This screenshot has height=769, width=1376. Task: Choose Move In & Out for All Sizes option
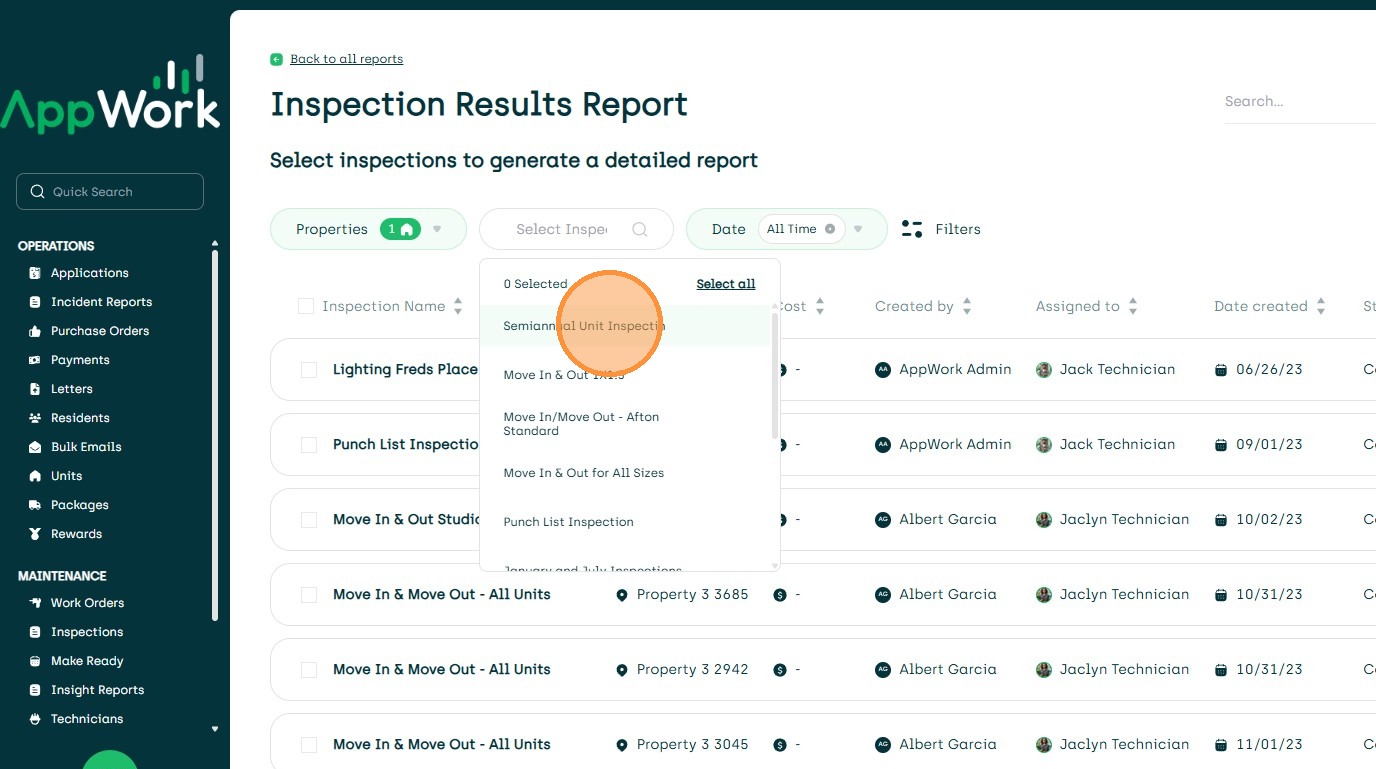pyautogui.click(x=583, y=473)
